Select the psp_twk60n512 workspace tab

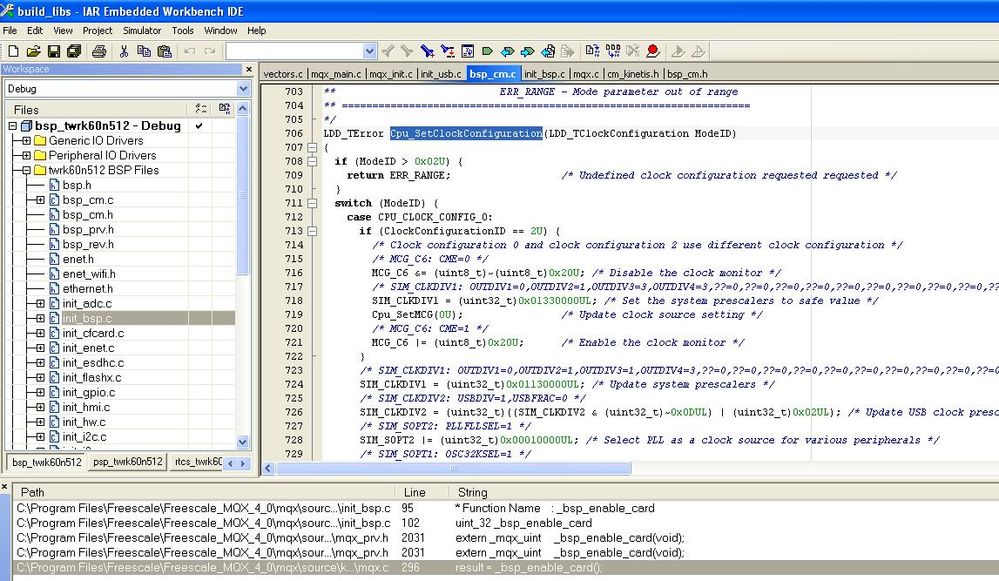(127, 462)
